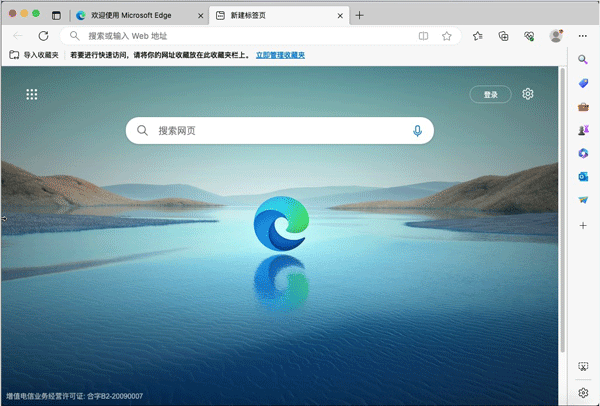
Task: Open sidebar Tools briefcase icon
Action: (583, 107)
